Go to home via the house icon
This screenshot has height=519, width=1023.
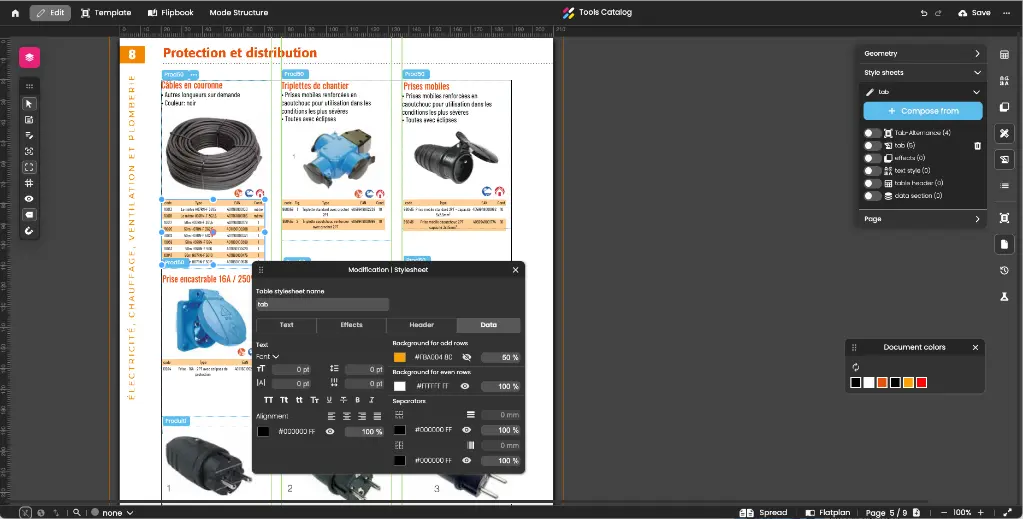pos(15,13)
